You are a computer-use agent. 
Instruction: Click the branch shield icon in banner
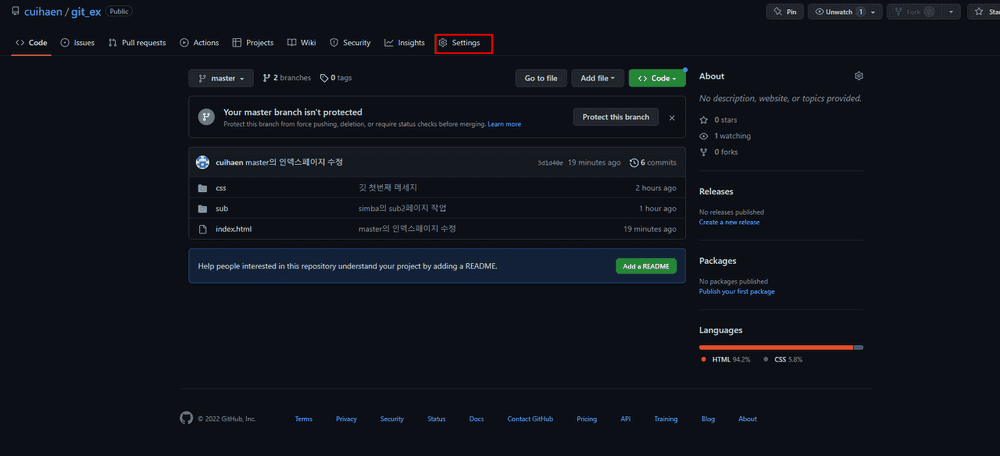(205, 117)
